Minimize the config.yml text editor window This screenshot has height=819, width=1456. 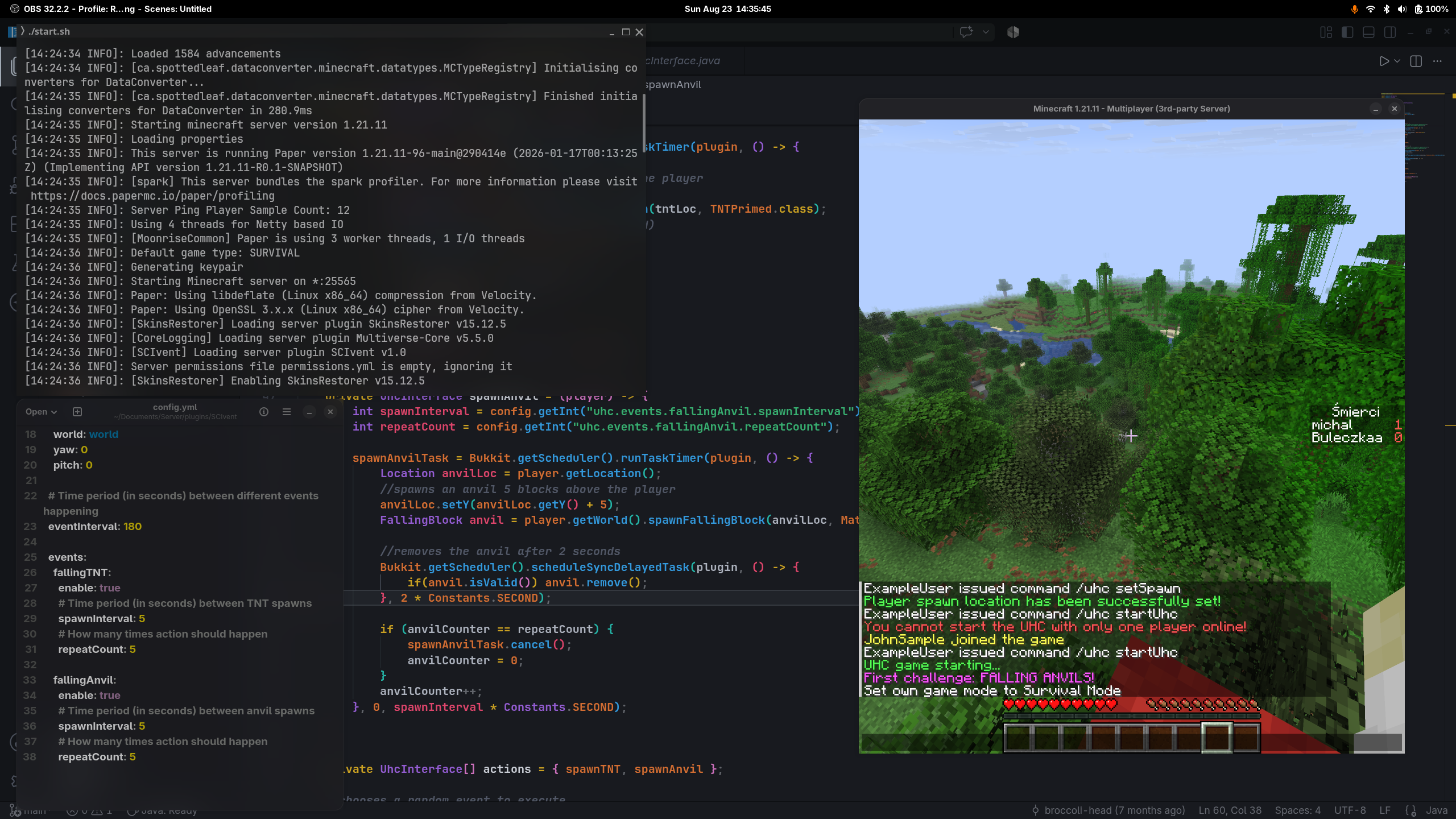point(309,412)
